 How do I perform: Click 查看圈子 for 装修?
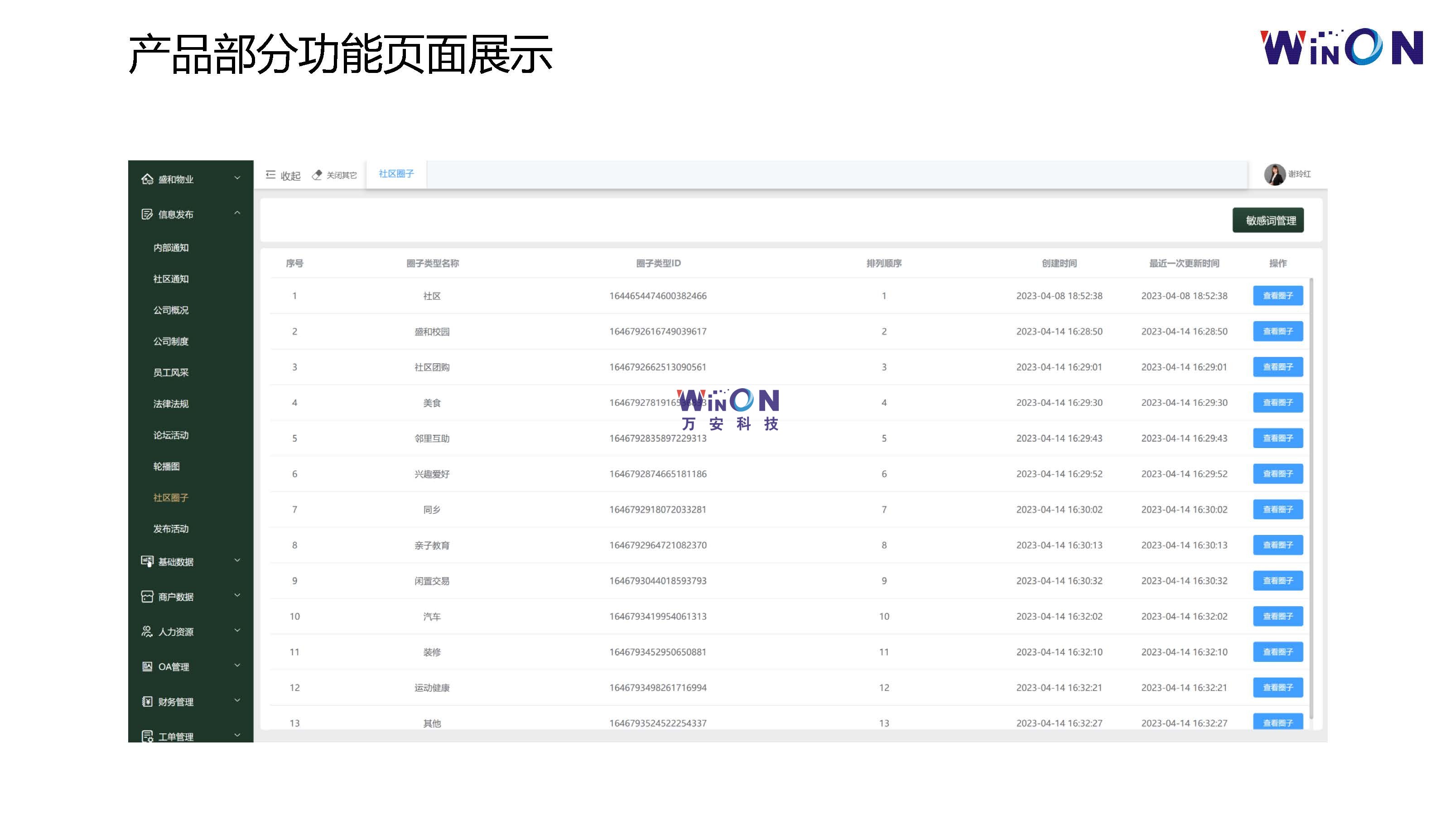tap(1278, 652)
